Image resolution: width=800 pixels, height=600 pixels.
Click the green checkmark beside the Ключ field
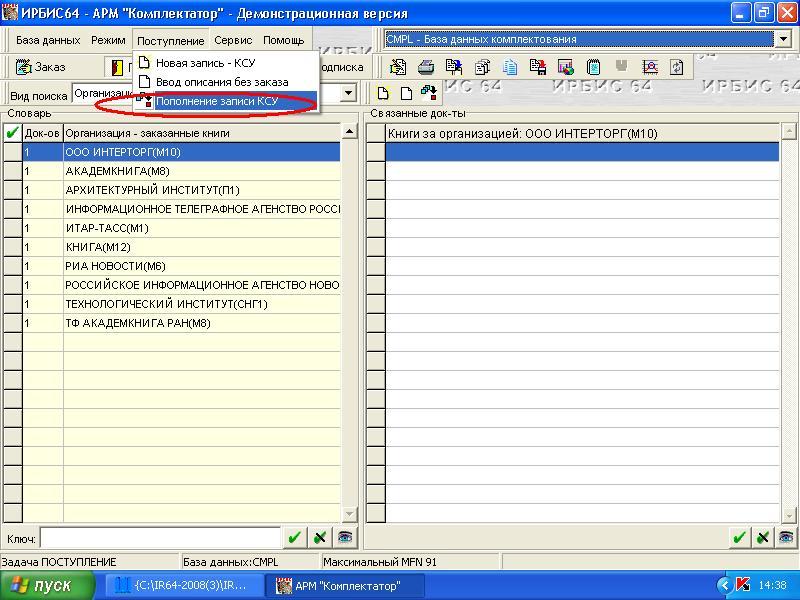[x=294, y=537]
